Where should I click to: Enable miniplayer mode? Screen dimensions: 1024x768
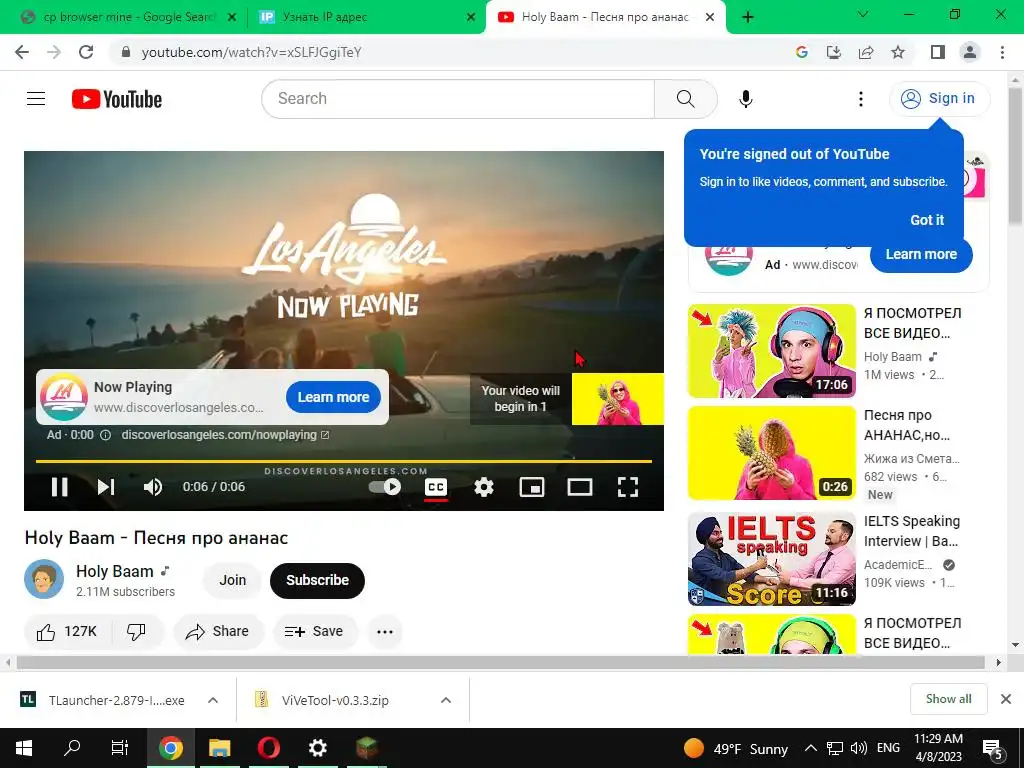(532, 487)
